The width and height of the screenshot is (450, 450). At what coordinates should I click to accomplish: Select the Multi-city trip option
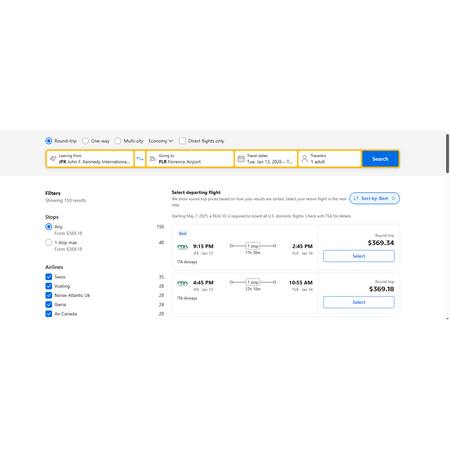[x=118, y=141]
